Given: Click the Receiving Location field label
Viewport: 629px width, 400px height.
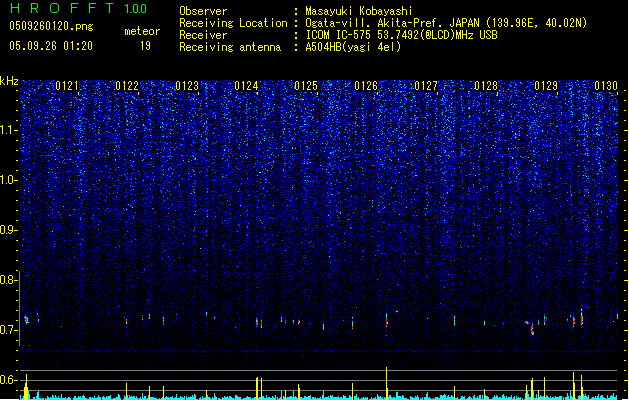Looking at the screenshot, I should tap(233, 23).
